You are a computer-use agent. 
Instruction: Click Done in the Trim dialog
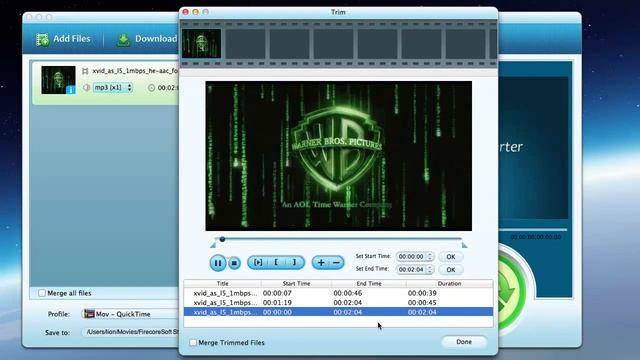pyautogui.click(x=464, y=342)
